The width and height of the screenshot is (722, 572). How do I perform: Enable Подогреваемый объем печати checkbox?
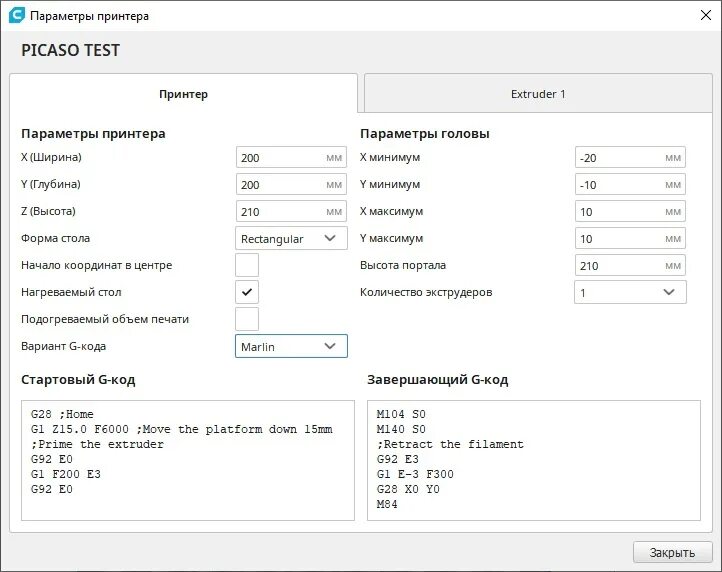tap(247, 319)
